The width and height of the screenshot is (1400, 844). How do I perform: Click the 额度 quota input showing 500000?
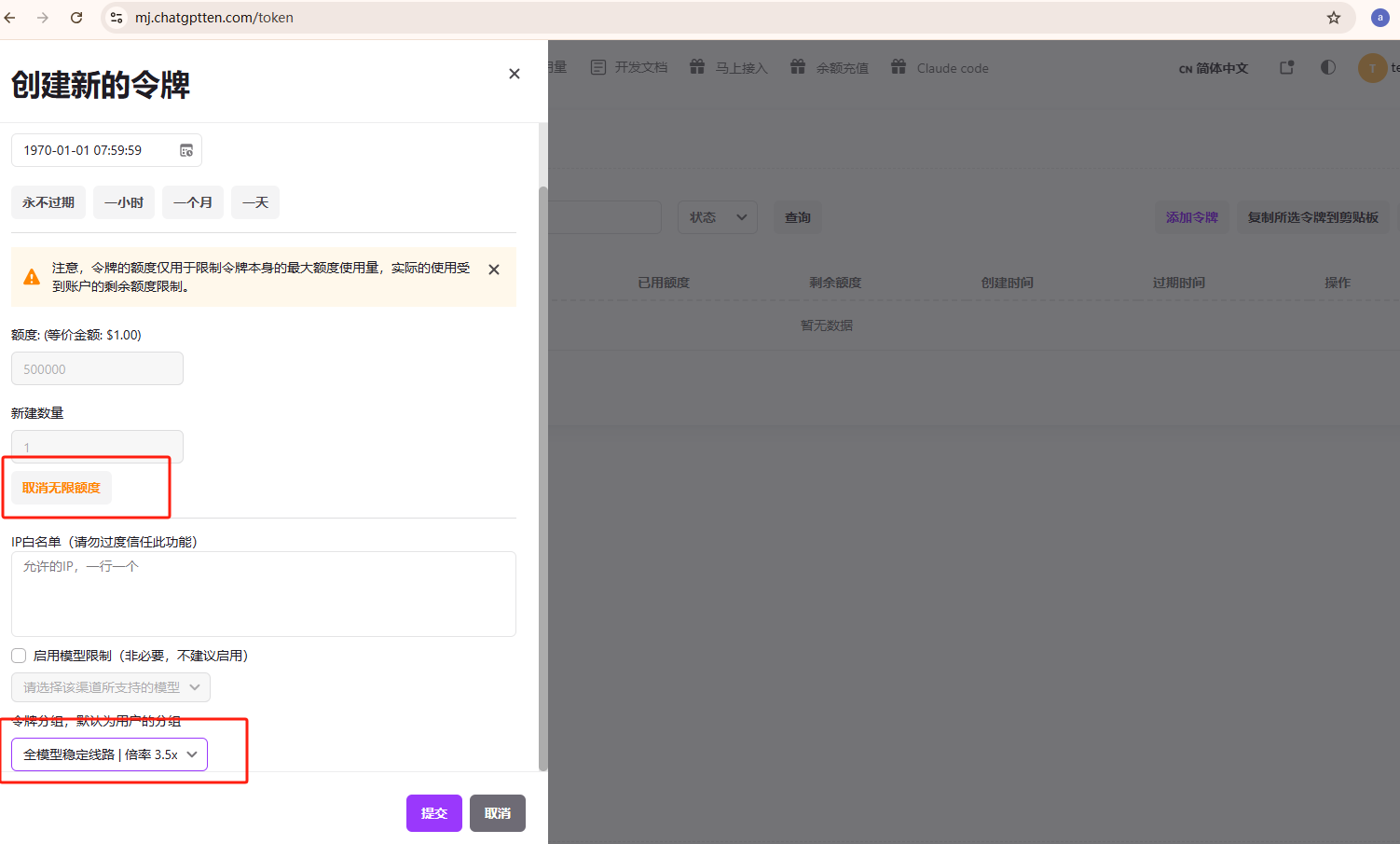pos(97,368)
